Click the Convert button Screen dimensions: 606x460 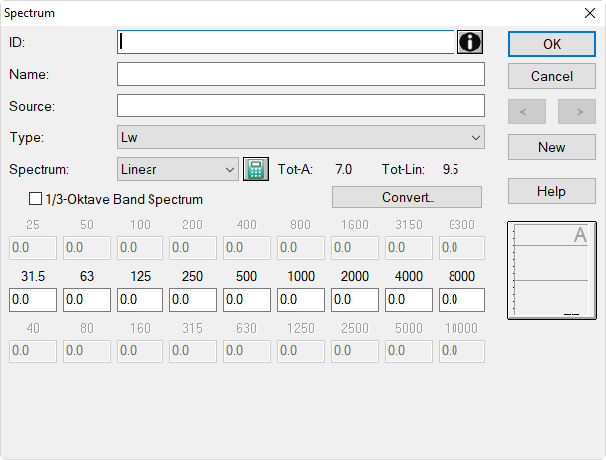(407, 197)
